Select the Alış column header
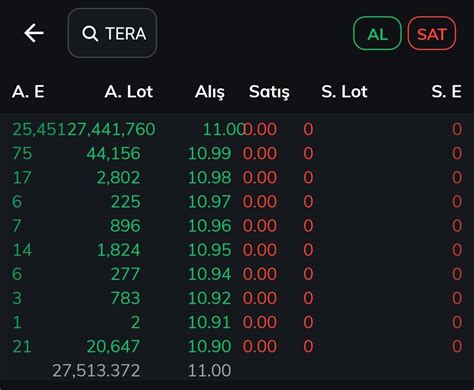Image resolution: width=474 pixels, height=390 pixels. [x=210, y=92]
